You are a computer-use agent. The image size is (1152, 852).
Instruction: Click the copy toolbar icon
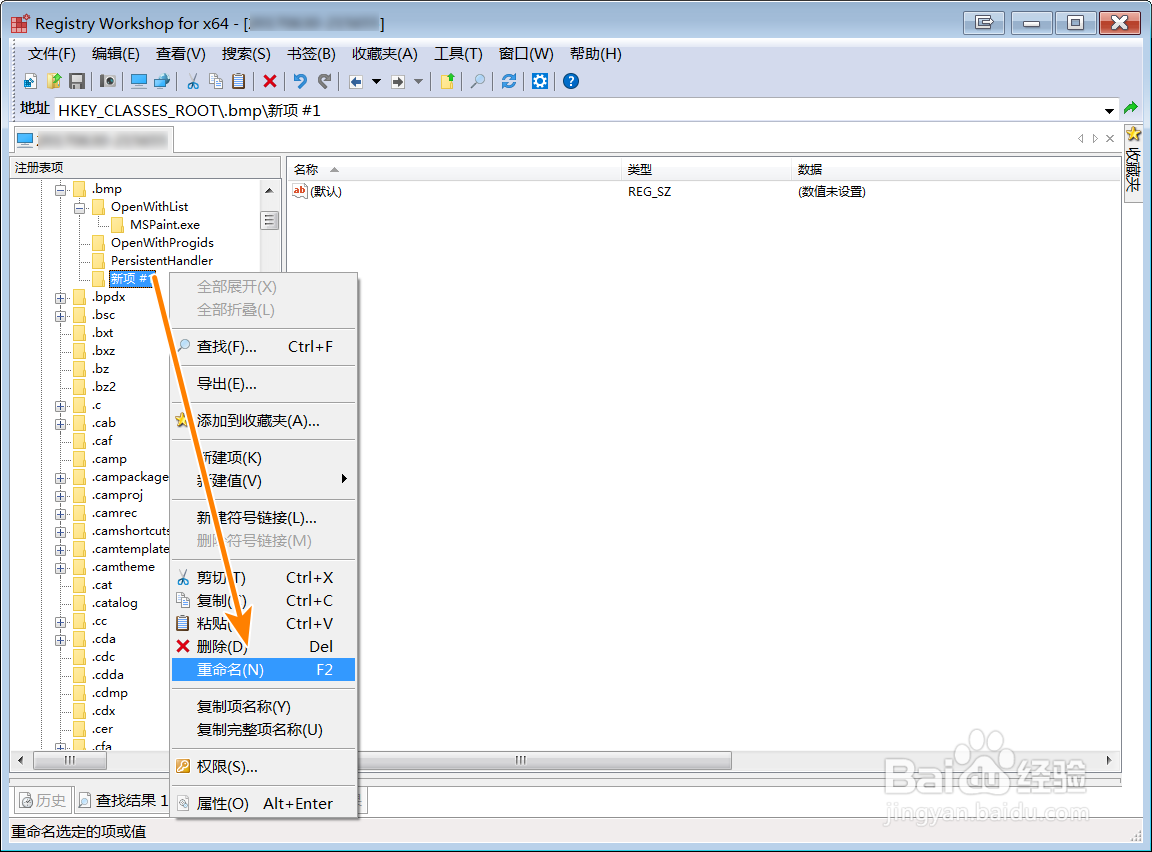click(x=216, y=82)
